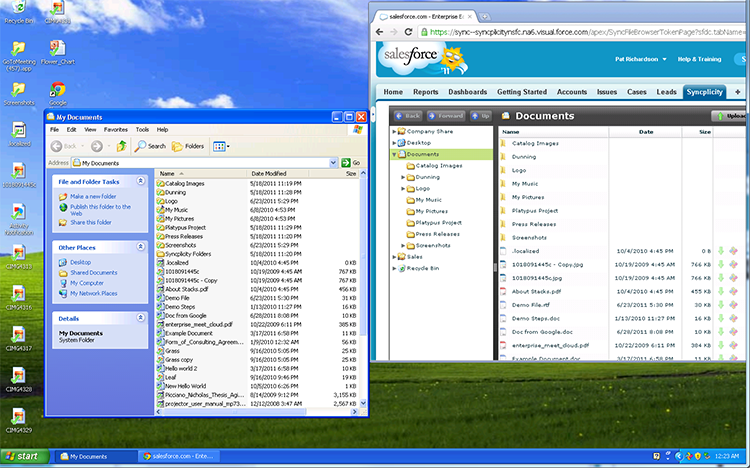This screenshot has height=468, width=750.
Task: Click Search in My Documents toolbar
Action: pyautogui.click(x=150, y=146)
